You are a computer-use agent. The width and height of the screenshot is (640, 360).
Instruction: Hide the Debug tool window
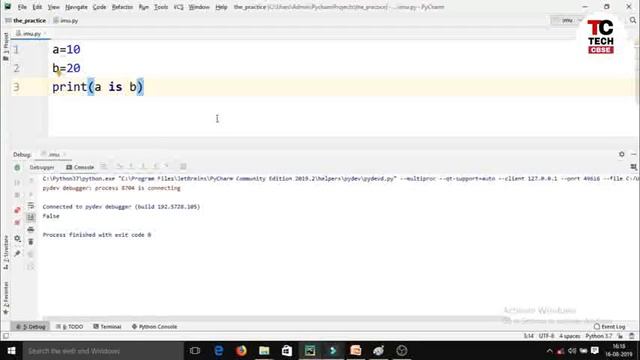(633, 154)
